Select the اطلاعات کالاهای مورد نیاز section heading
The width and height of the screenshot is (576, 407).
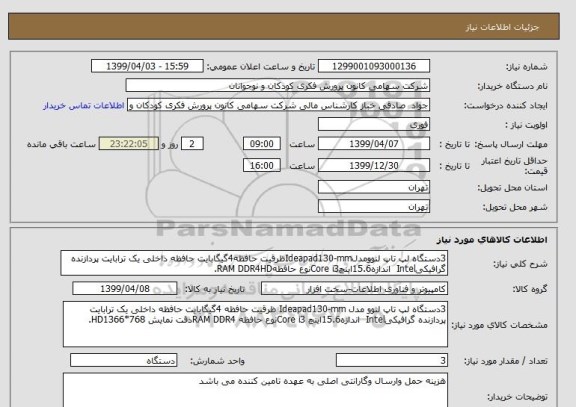(x=492, y=240)
